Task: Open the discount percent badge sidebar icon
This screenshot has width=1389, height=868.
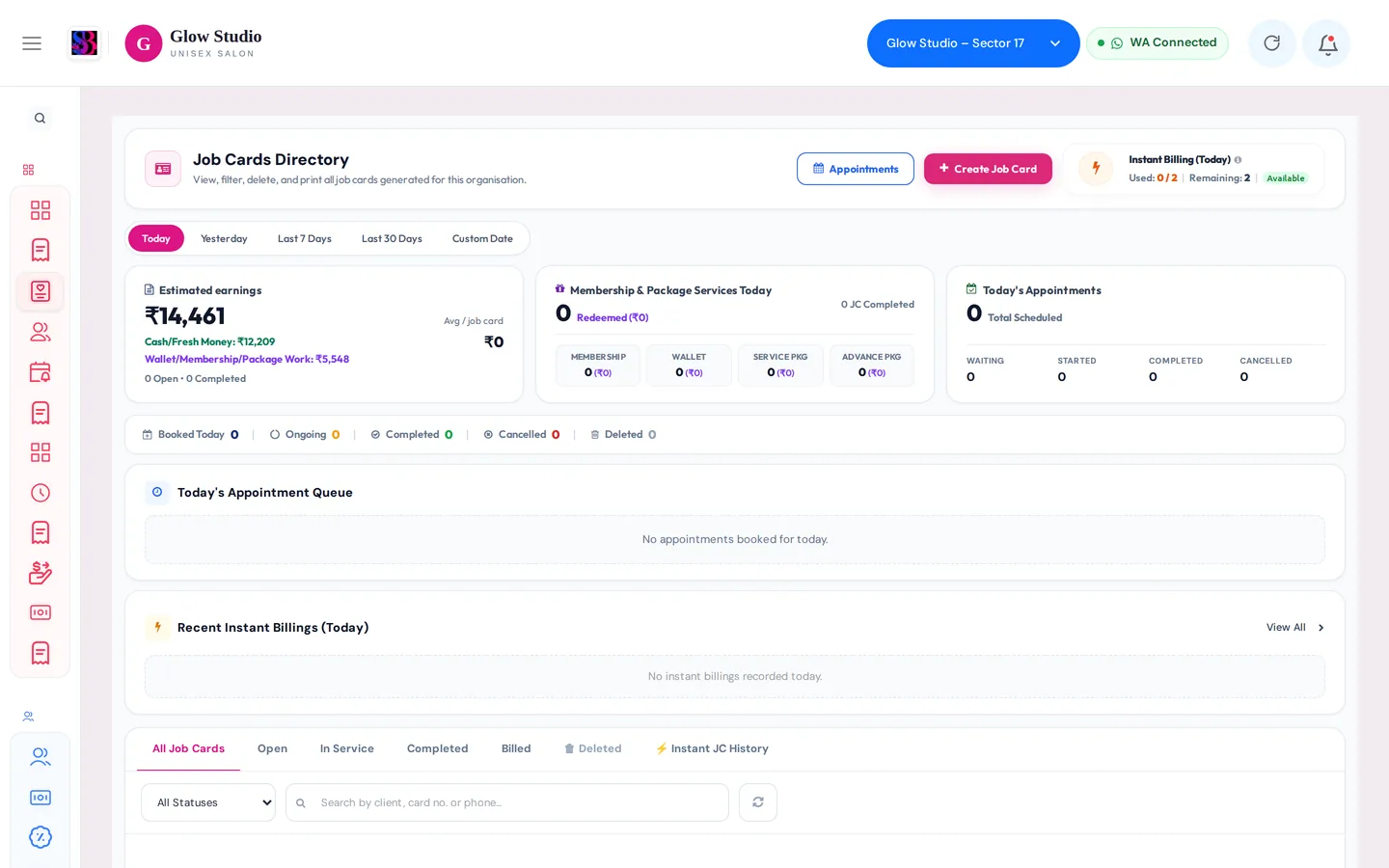Action: (41, 837)
